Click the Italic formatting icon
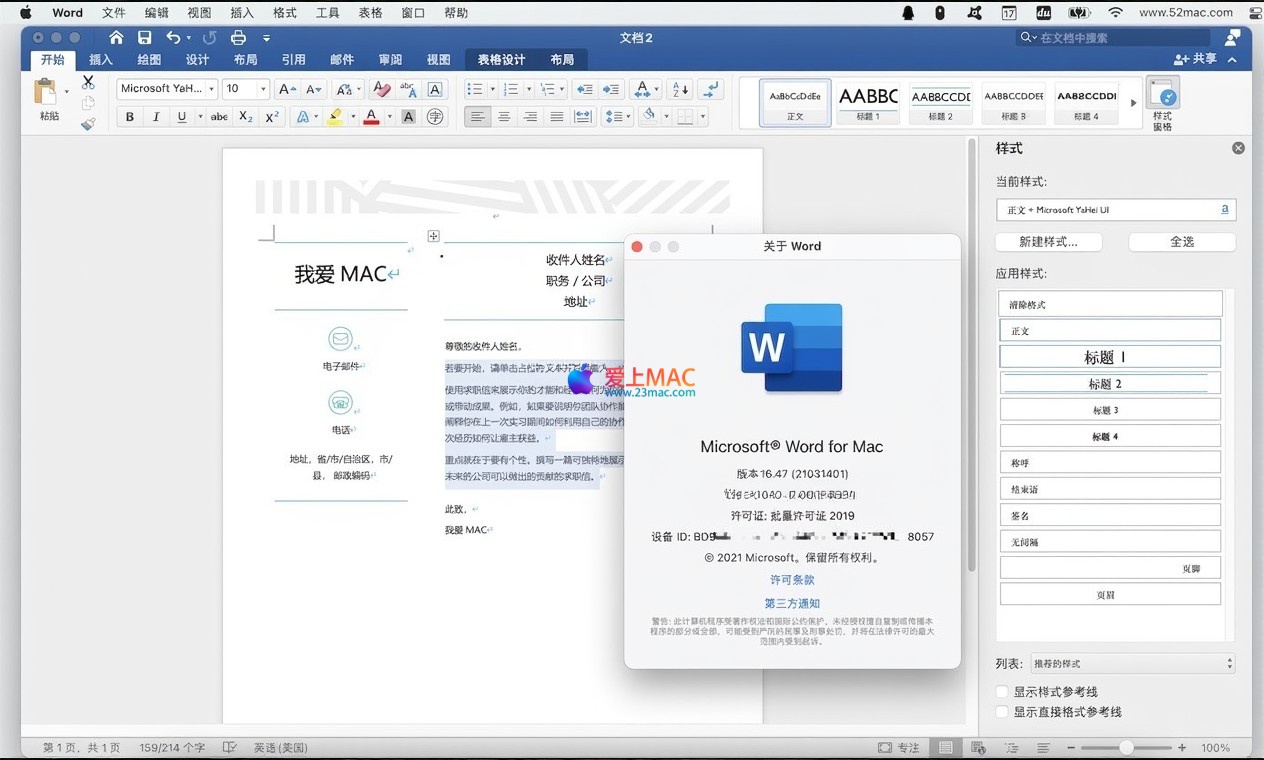 pyautogui.click(x=156, y=117)
